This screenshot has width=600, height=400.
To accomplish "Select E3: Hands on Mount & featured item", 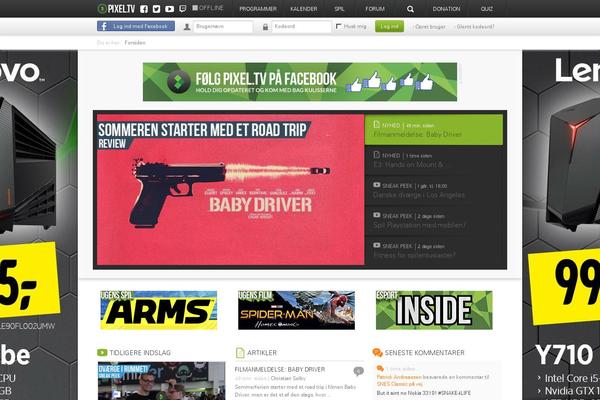I will [x=434, y=160].
